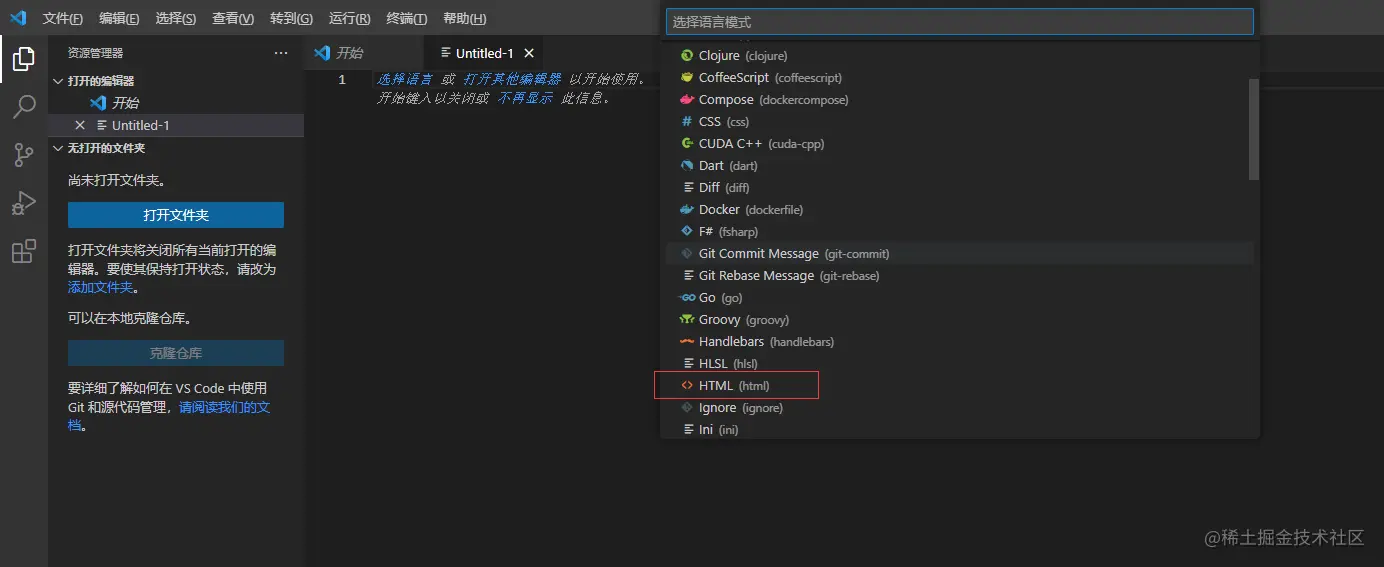The width and height of the screenshot is (1384, 567).
Task: Click the Dart language icon
Action: tap(687, 166)
